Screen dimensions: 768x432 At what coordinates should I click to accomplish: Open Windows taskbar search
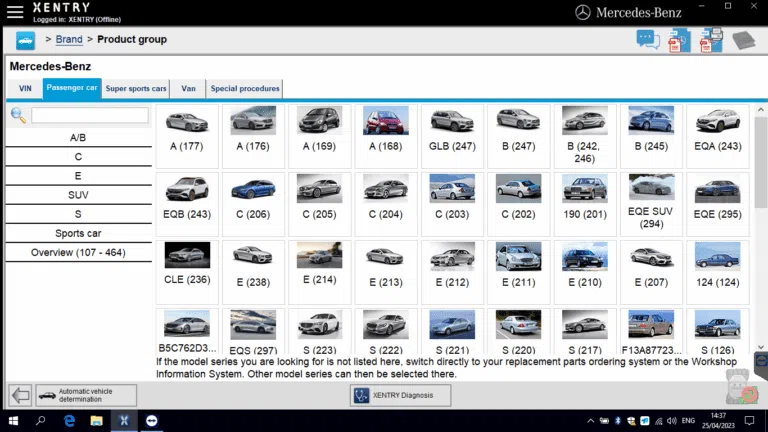tap(41, 421)
